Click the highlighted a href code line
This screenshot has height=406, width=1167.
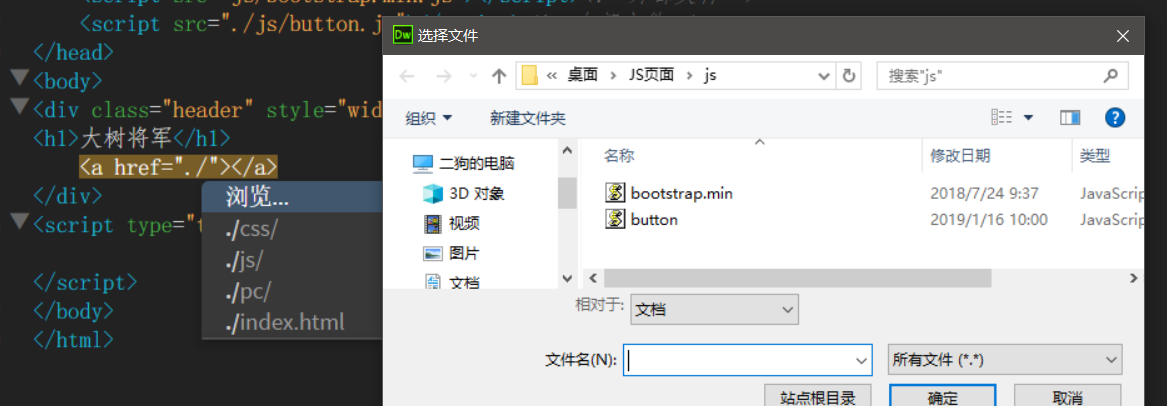point(179,167)
